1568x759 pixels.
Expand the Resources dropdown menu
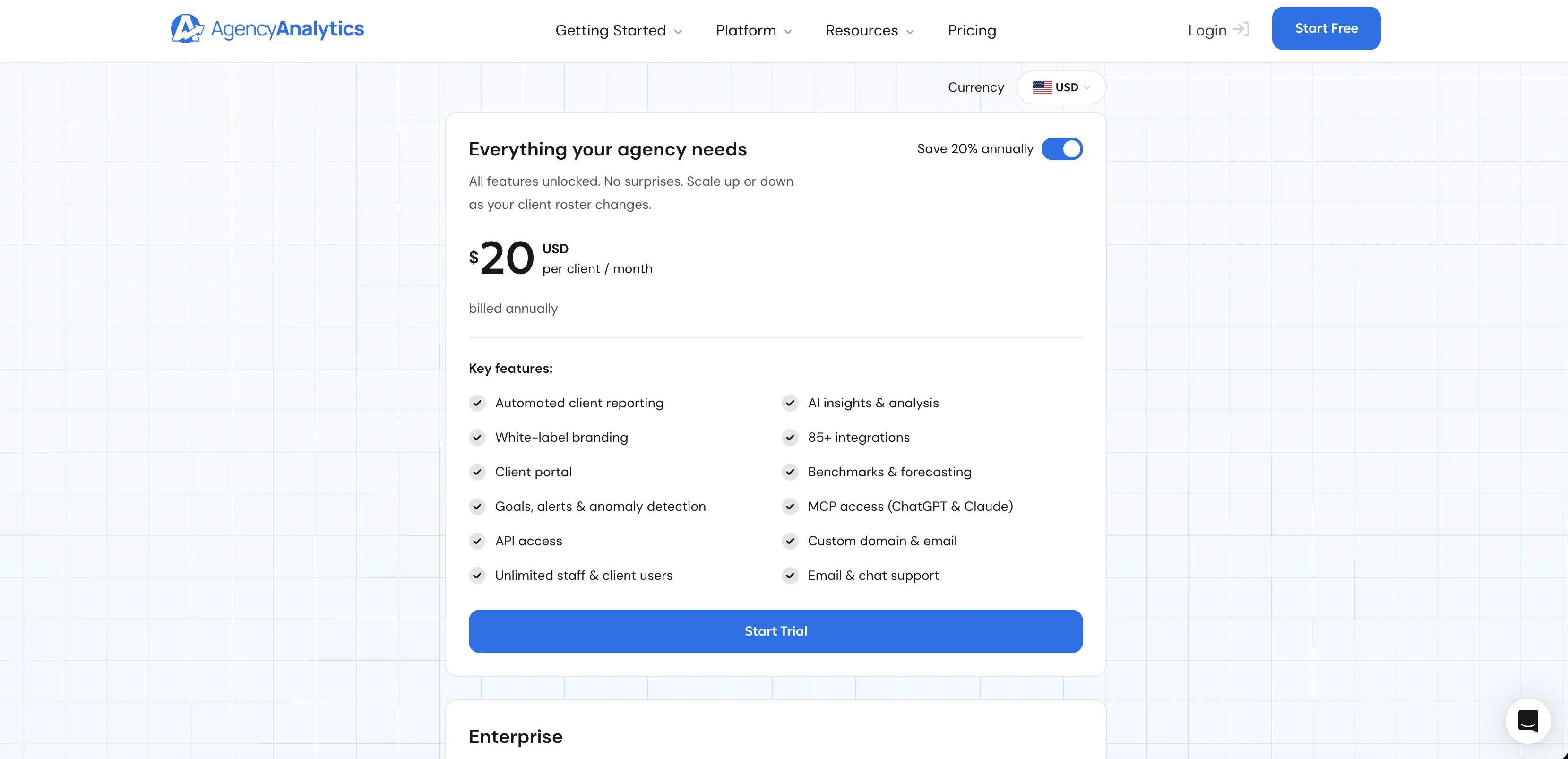870,30
